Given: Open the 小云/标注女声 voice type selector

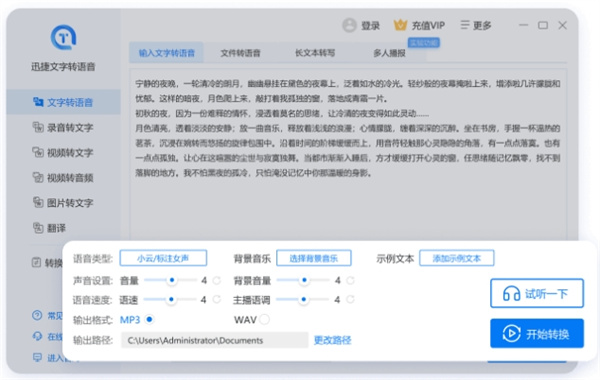Looking at the screenshot, I should (163, 258).
